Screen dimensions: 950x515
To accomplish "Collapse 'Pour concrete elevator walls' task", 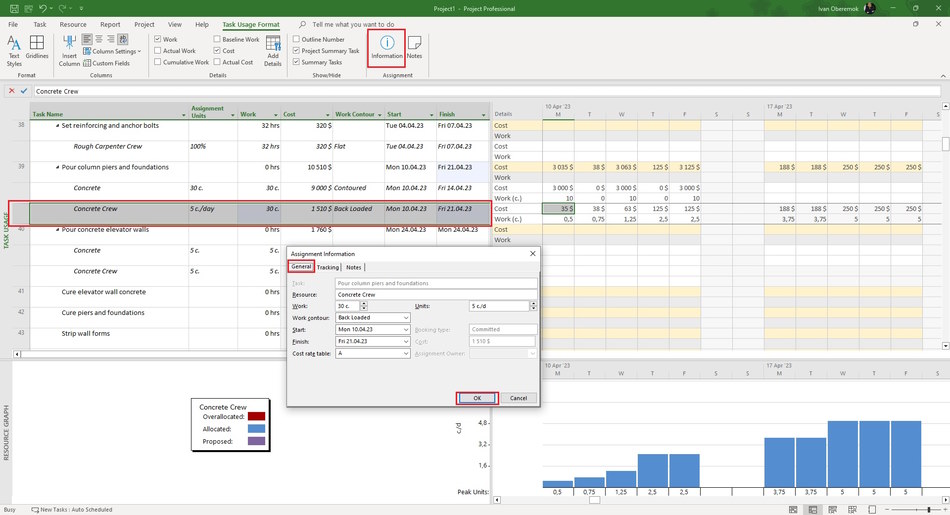I will tap(58, 230).
